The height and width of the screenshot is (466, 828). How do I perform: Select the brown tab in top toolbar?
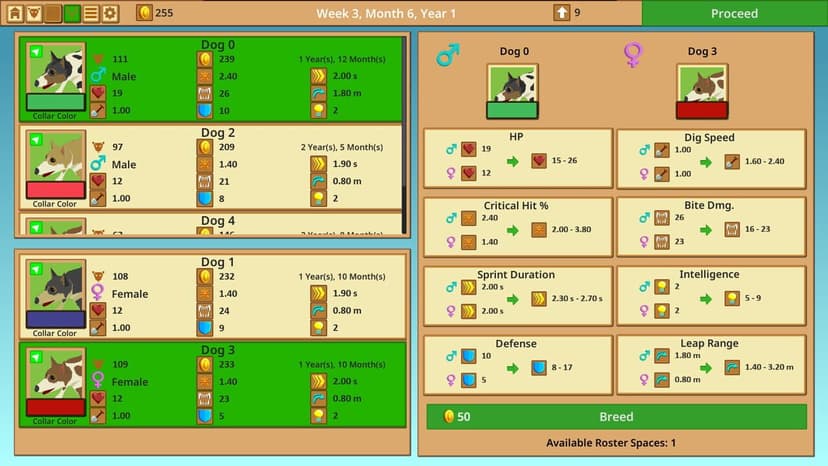(53, 13)
